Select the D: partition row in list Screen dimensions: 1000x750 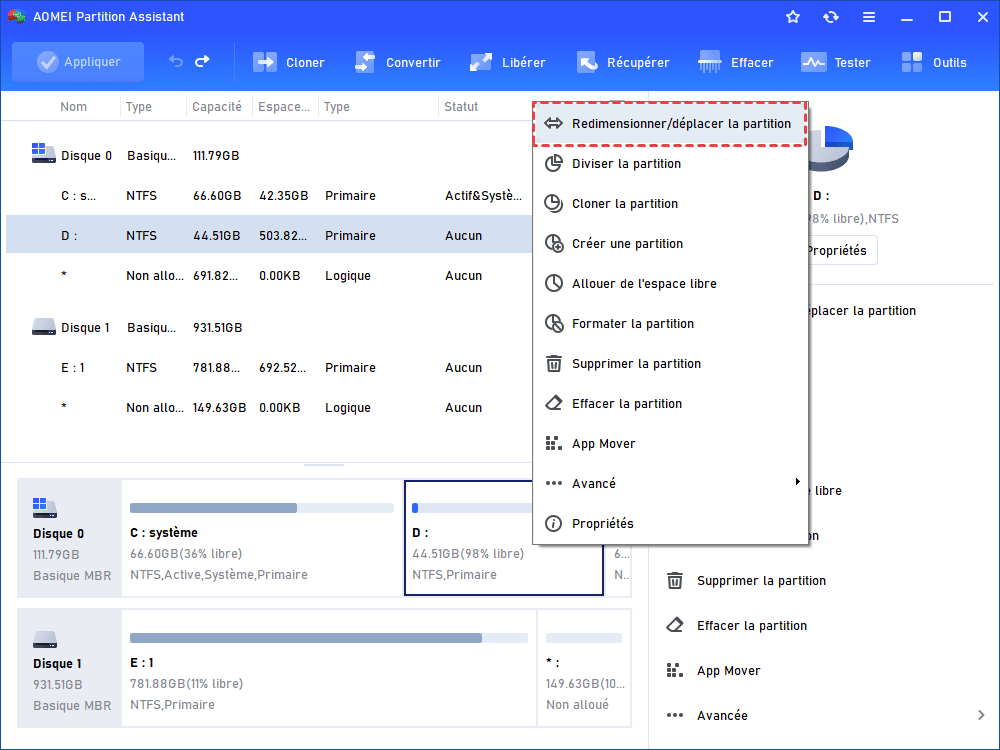coord(269,235)
